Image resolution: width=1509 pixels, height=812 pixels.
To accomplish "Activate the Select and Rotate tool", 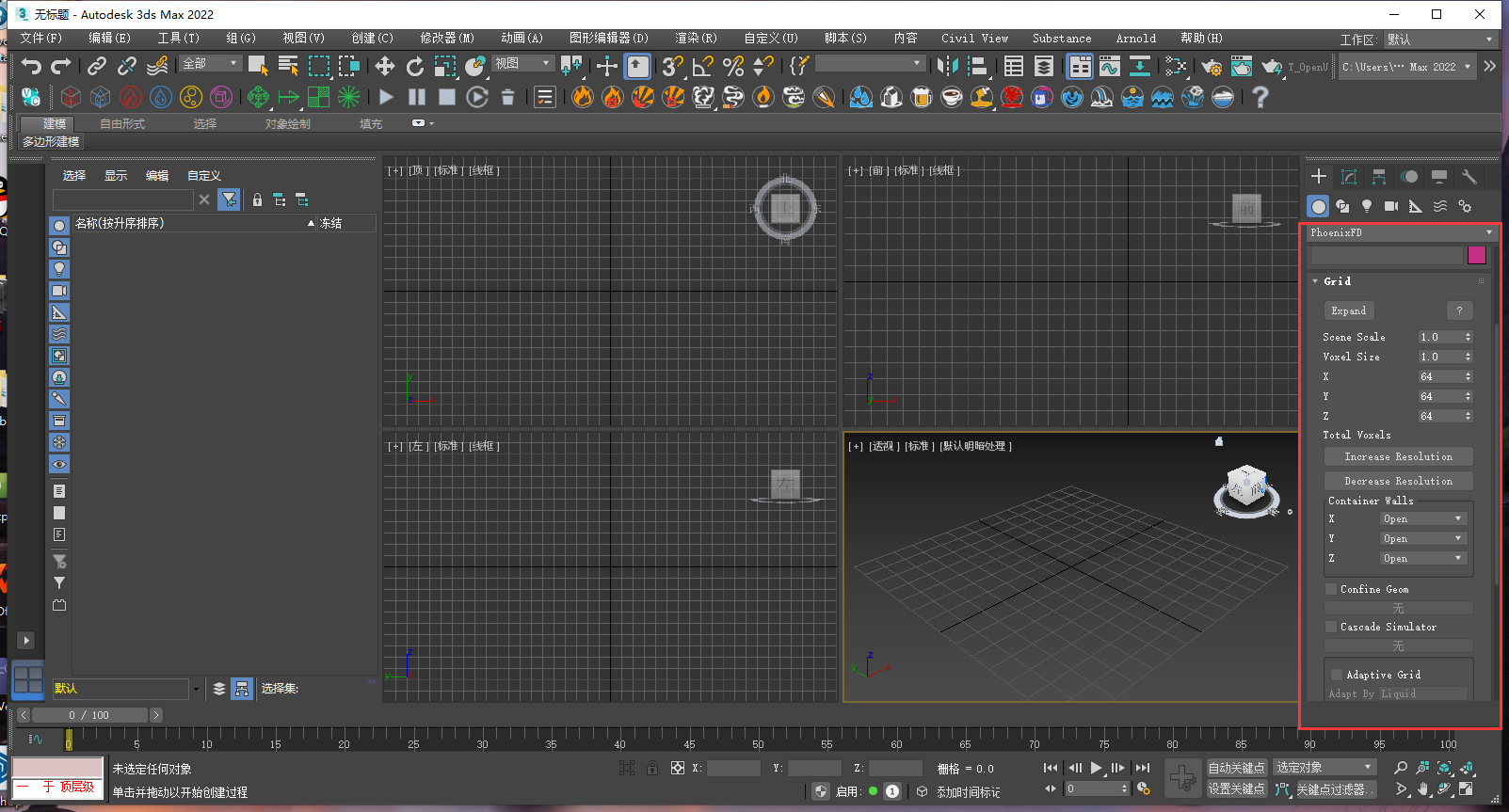I will pyautogui.click(x=415, y=66).
